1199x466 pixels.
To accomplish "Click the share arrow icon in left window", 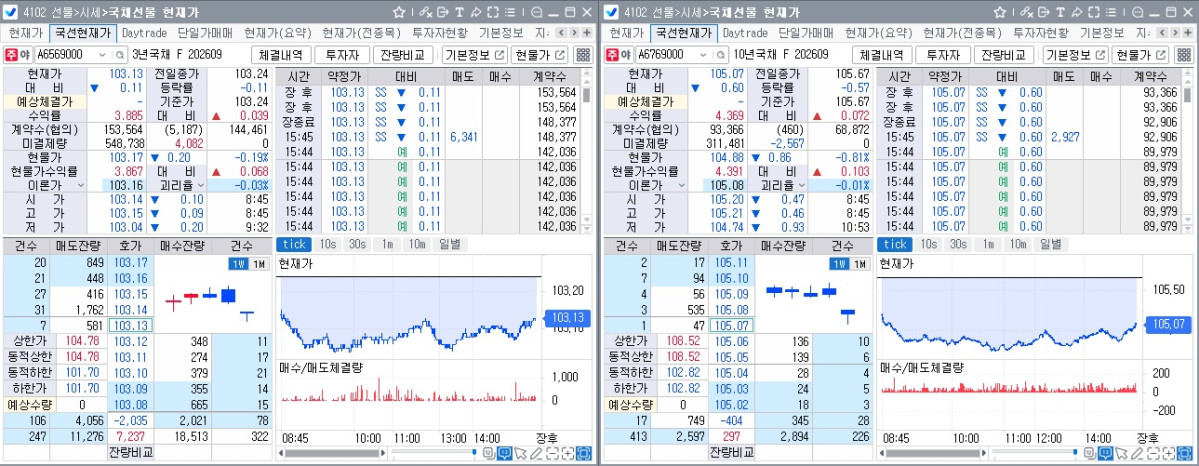I will pos(476,12).
